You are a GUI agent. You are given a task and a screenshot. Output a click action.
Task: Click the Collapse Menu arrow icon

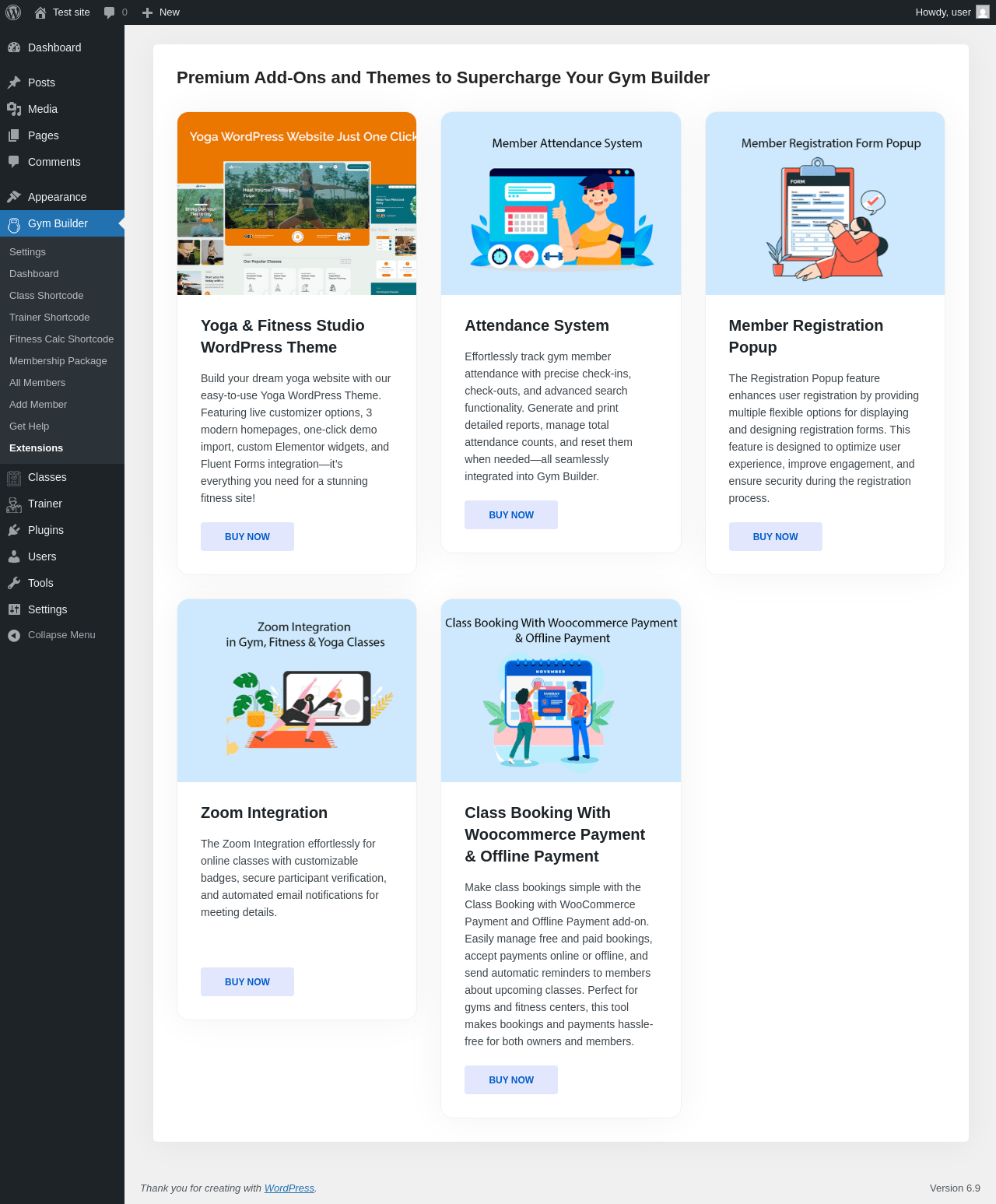pos(14,635)
